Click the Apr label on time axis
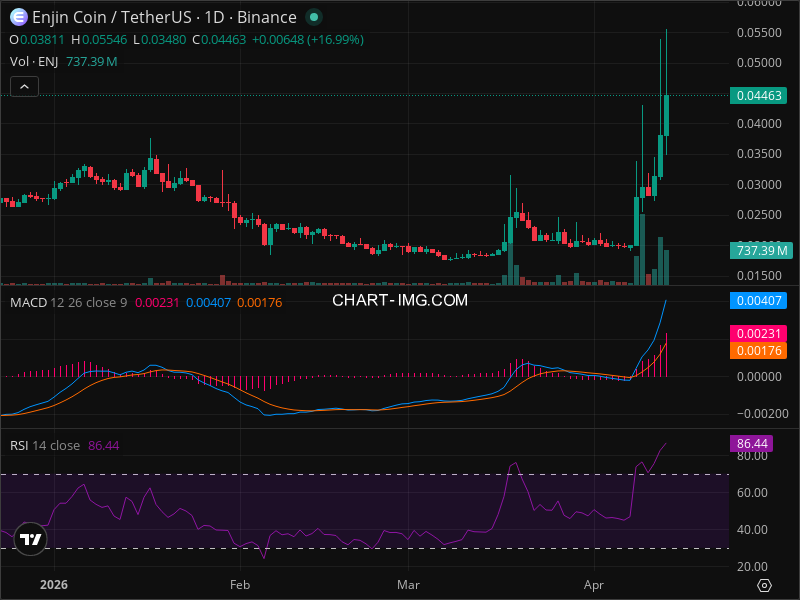Image resolution: width=800 pixels, height=600 pixels. (x=594, y=585)
